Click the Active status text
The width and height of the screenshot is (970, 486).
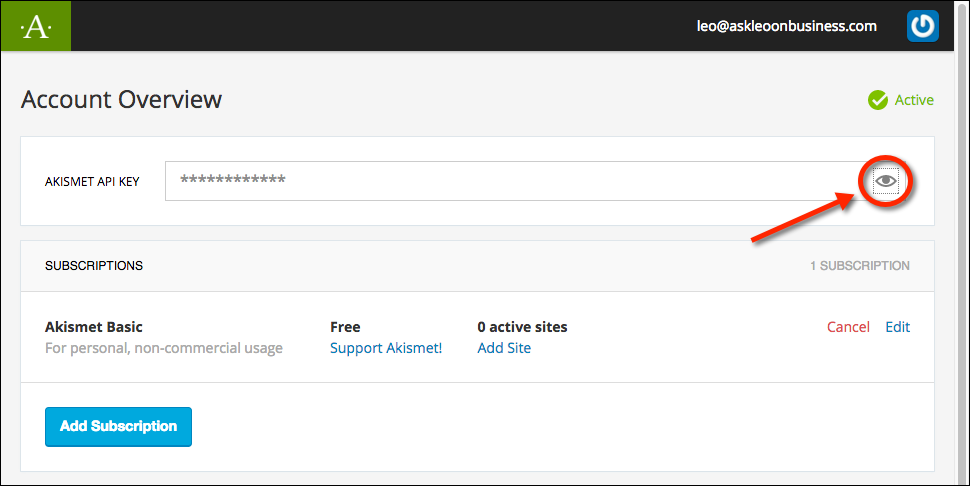[x=914, y=100]
